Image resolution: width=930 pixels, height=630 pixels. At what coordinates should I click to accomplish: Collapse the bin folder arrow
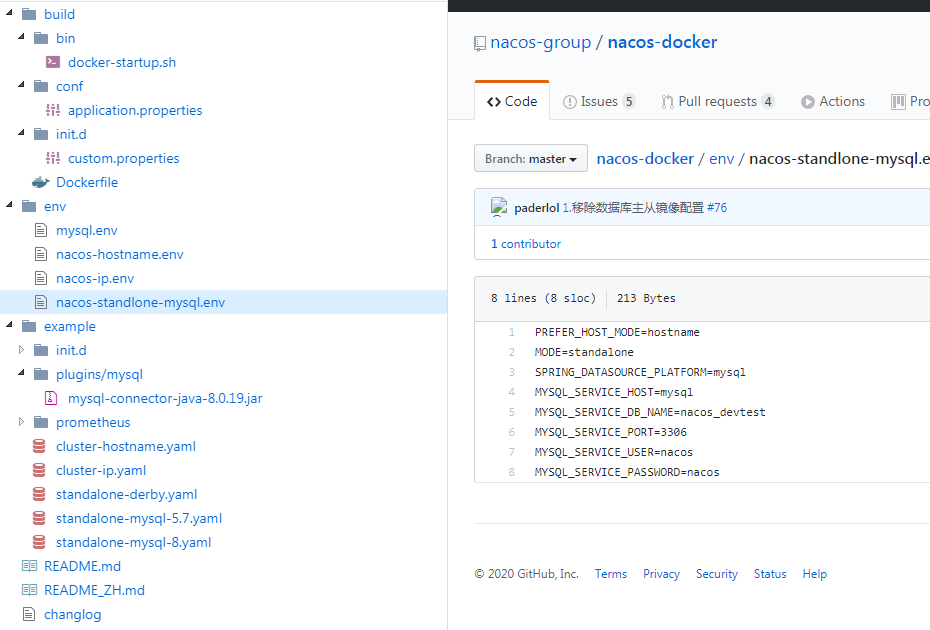click(x=21, y=37)
